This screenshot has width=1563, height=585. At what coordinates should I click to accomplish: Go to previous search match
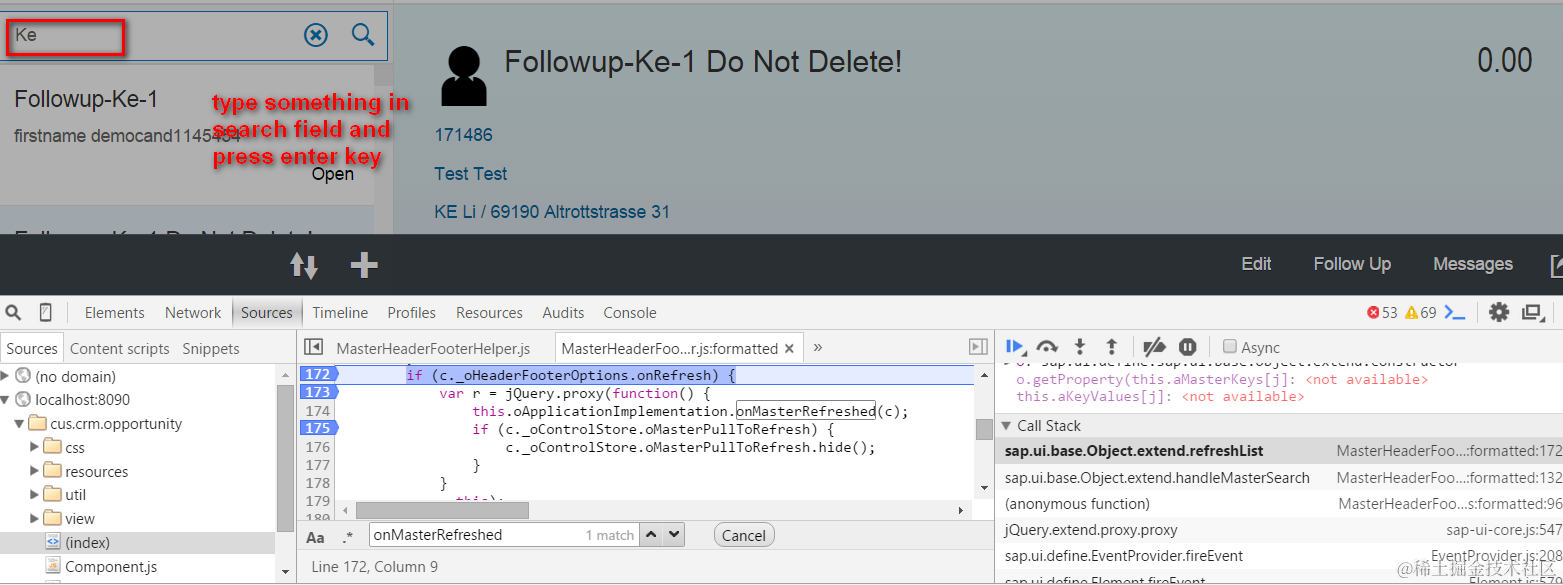[x=652, y=535]
